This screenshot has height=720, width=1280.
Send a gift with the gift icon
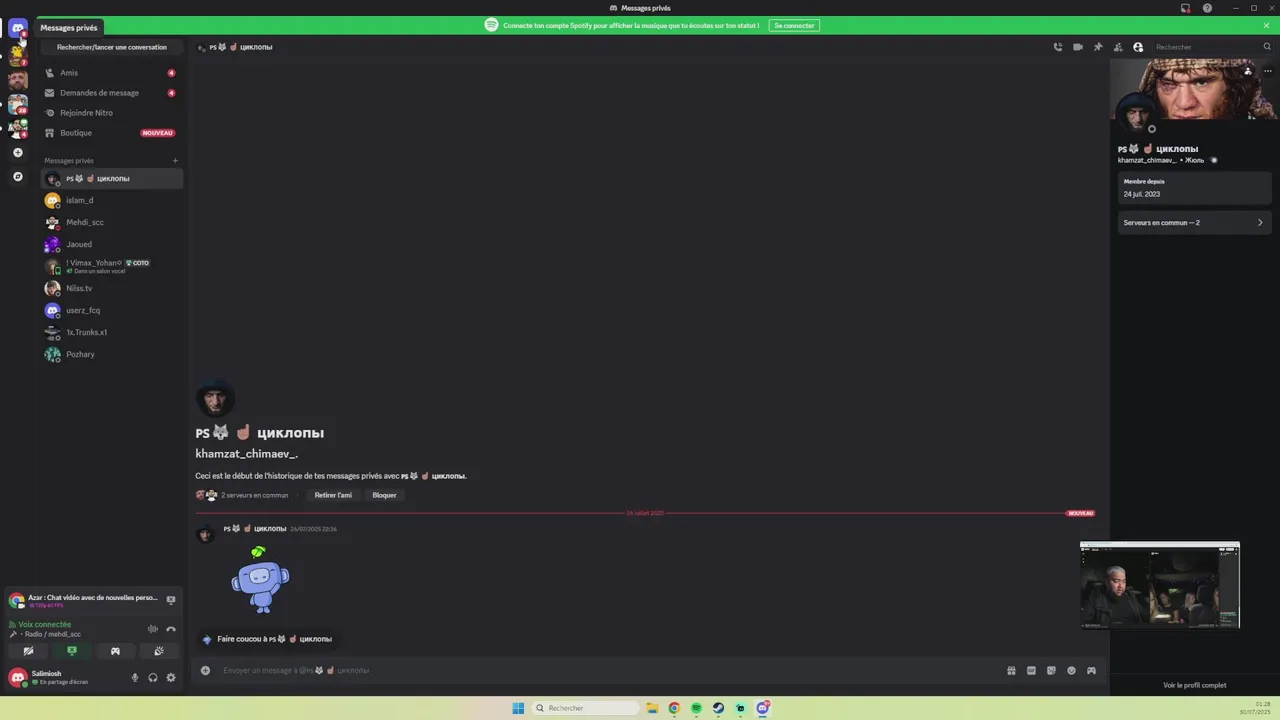(x=1011, y=671)
